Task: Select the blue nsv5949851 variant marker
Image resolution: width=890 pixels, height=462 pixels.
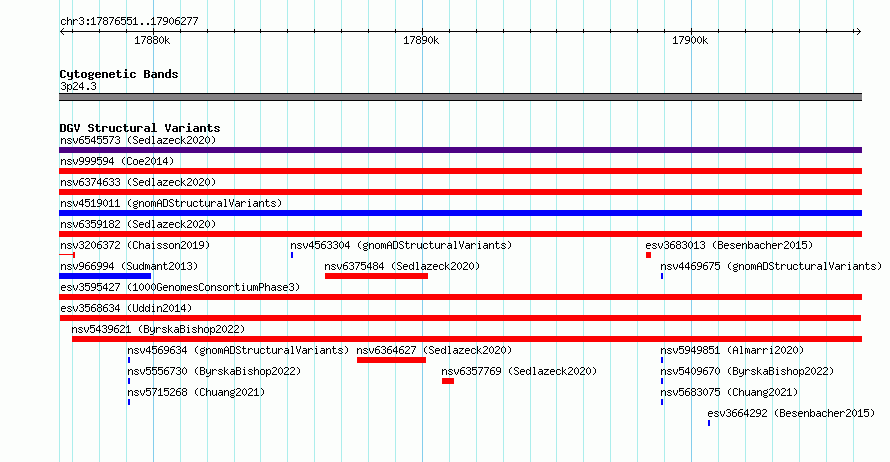Action: click(662, 360)
